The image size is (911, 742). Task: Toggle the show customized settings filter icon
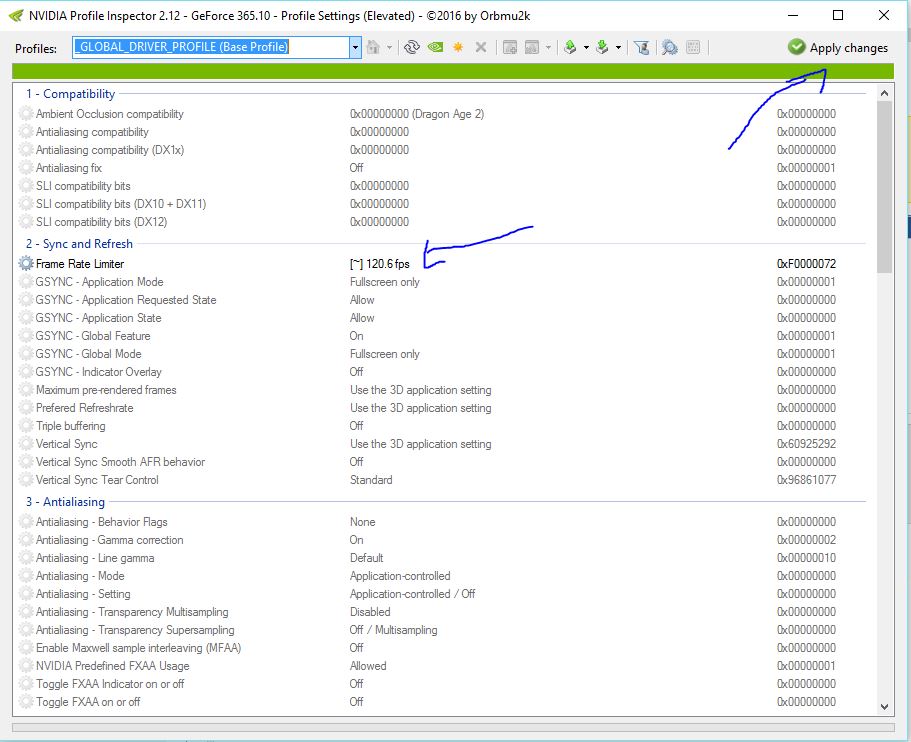point(641,47)
